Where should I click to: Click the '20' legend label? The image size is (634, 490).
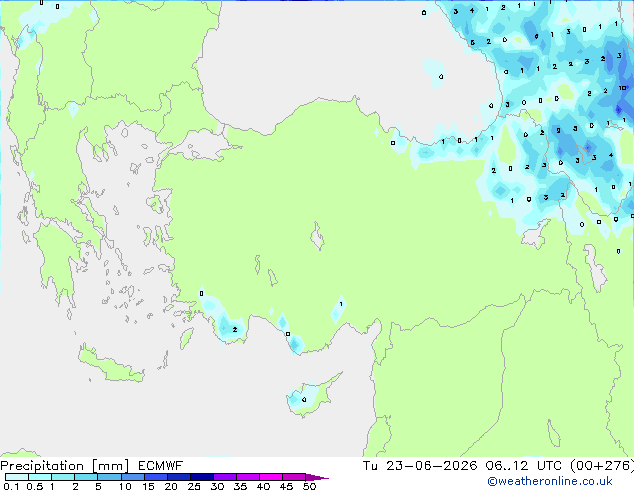click(x=171, y=486)
